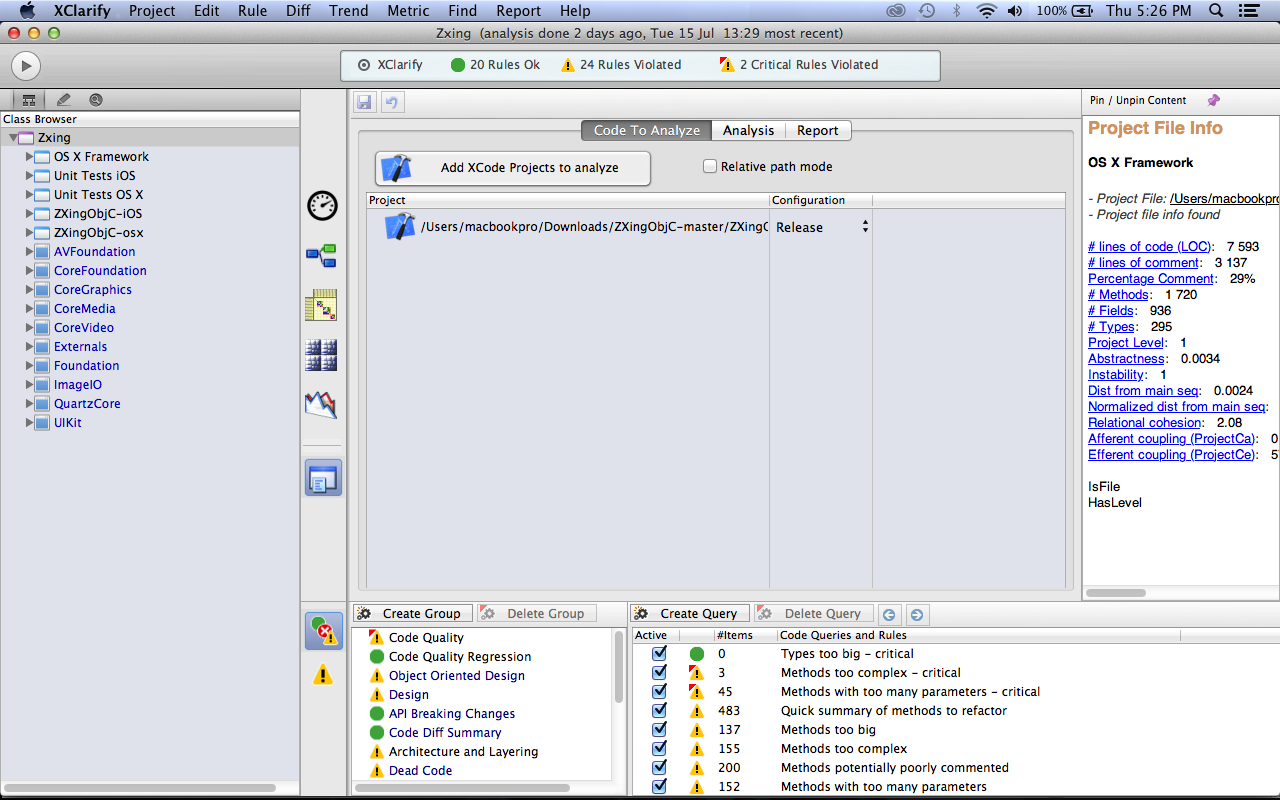1280x800 pixels.
Task: Expand the OS X Framework node
Action: click(29, 157)
